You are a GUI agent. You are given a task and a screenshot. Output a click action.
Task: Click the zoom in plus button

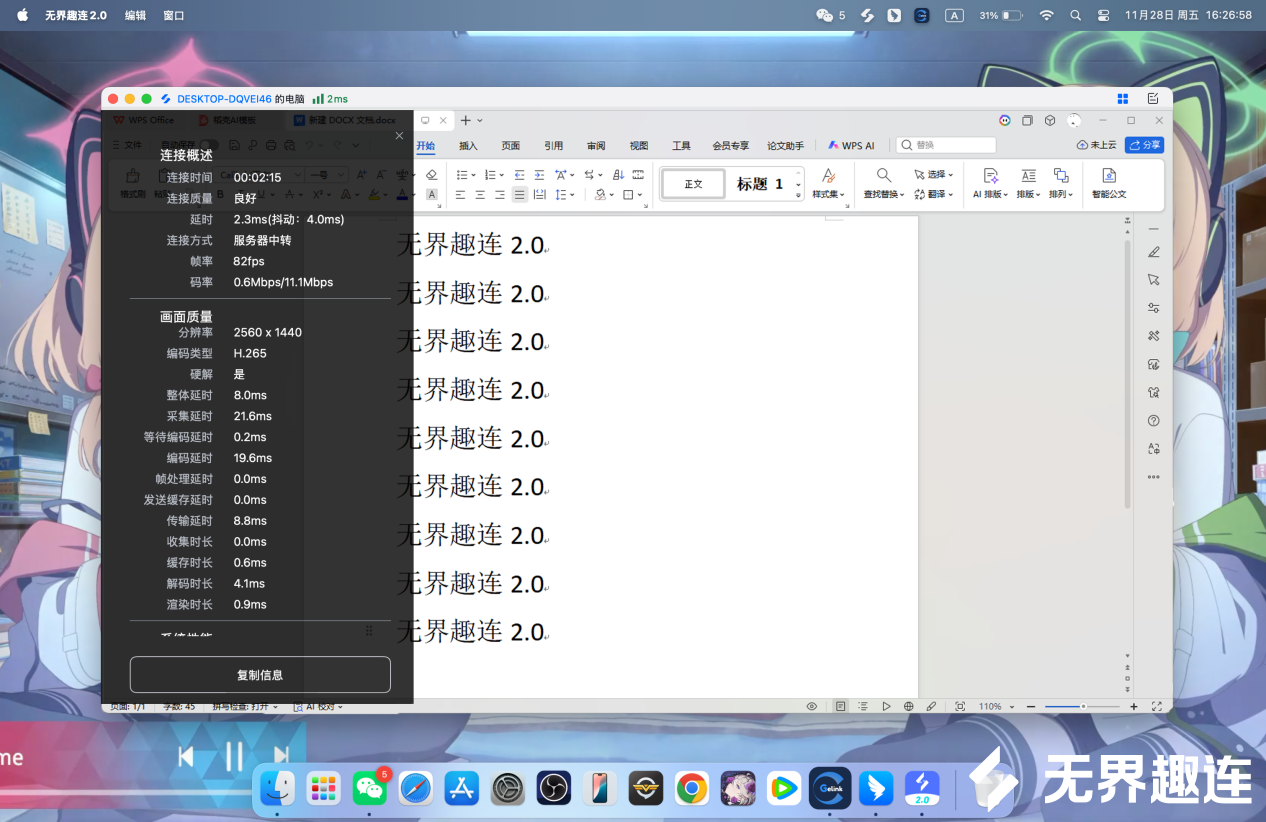pos(1134,706)
